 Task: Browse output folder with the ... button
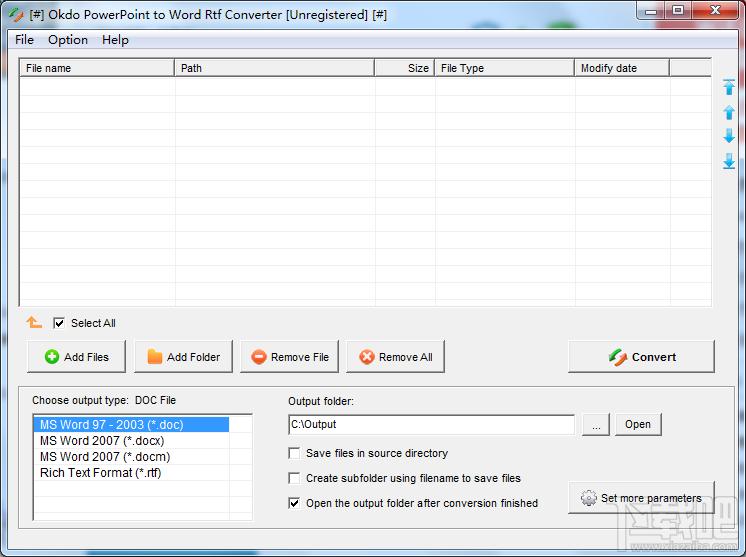(x=596, y=424)
